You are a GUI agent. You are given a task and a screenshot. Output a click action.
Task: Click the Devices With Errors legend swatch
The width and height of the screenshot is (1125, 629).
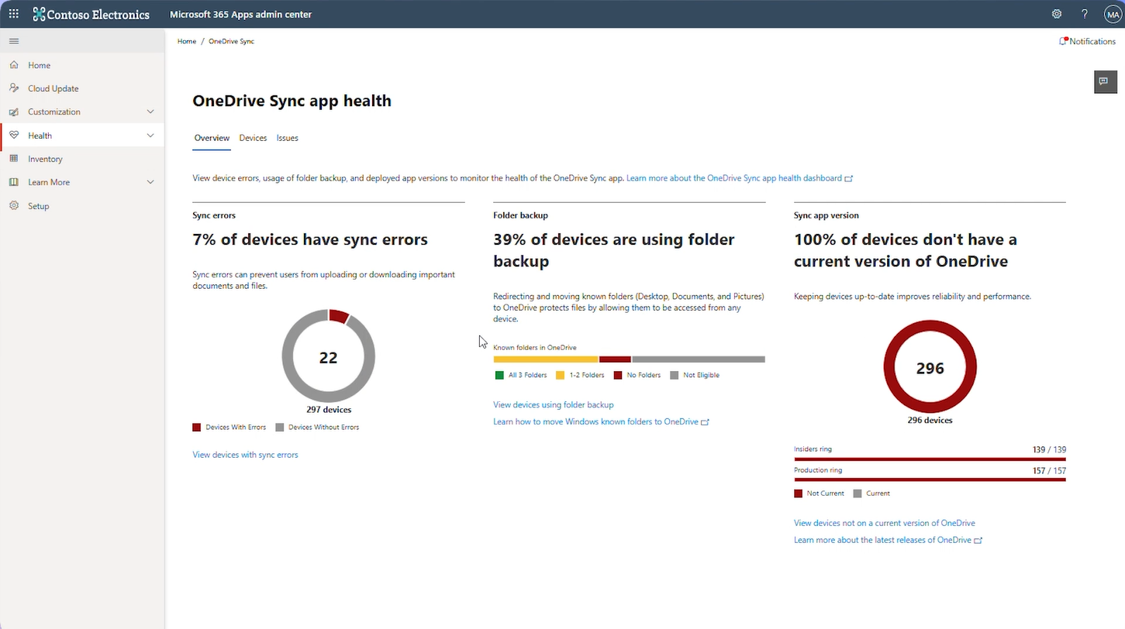[197, 427]
